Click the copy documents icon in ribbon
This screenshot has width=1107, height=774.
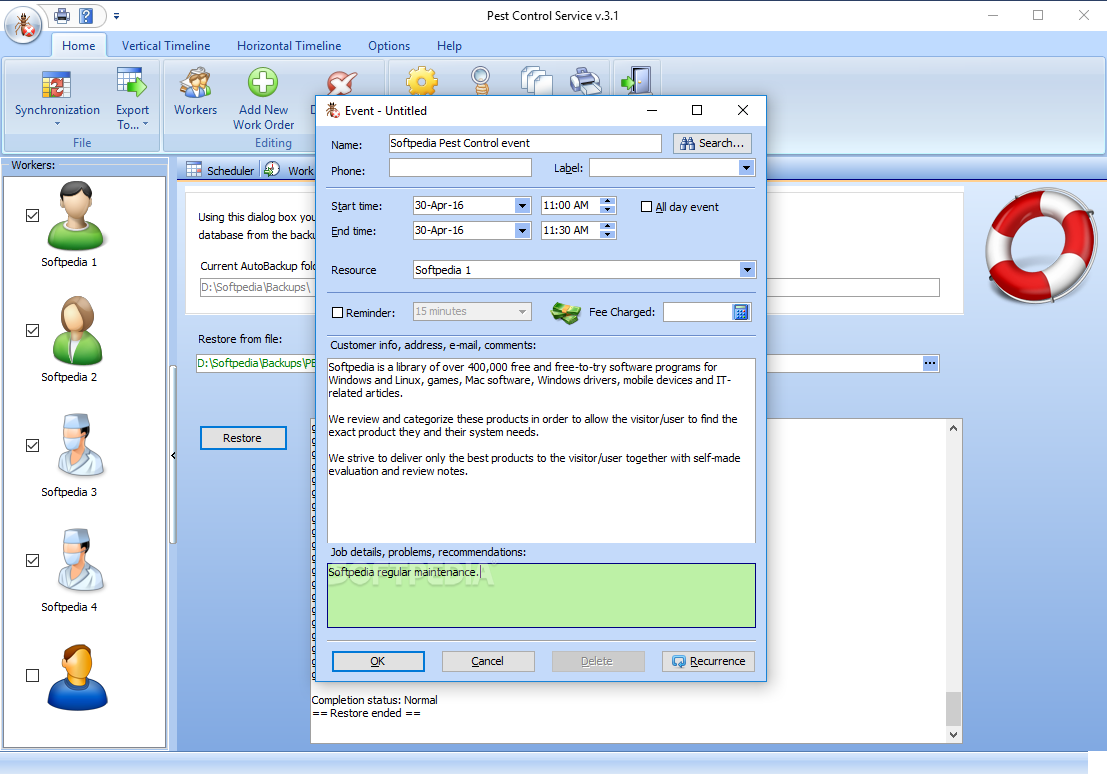(536, 81)
